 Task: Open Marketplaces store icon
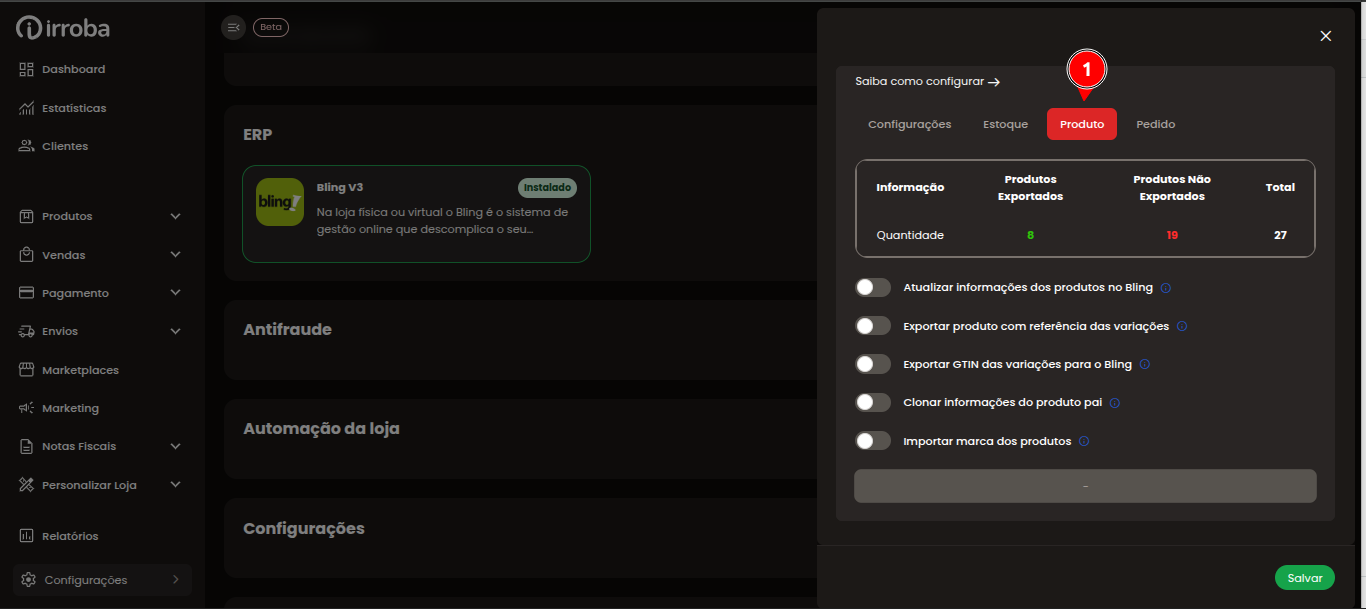[26, 370]
